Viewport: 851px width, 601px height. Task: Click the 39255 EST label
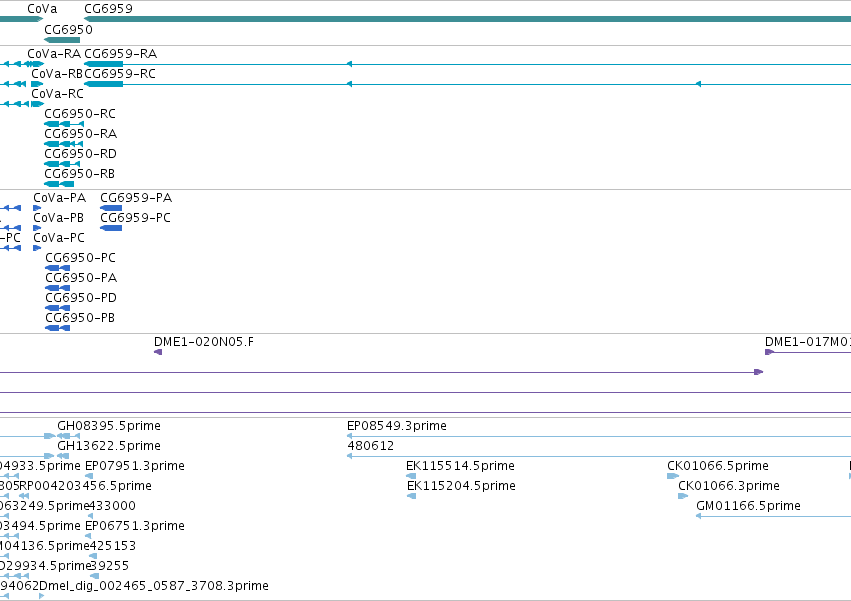pyautogui.click(x=110, y=567)
